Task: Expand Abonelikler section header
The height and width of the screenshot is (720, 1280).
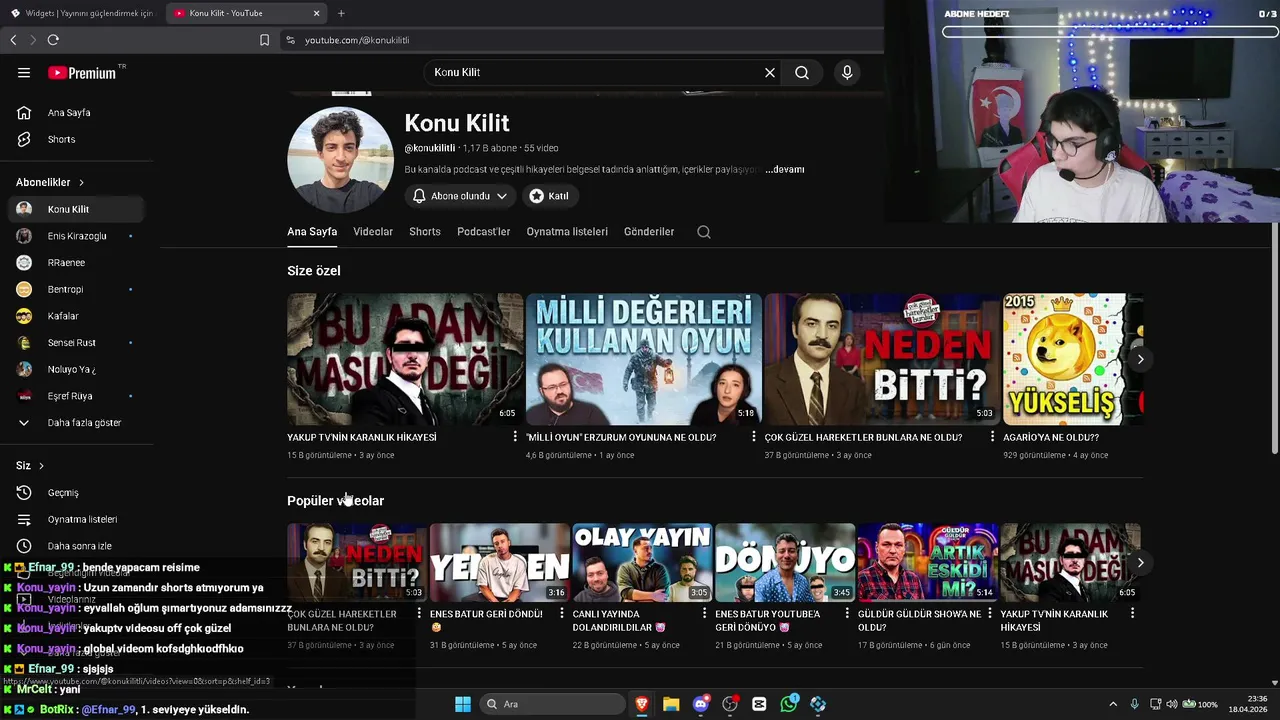Action: coord(50,182)
